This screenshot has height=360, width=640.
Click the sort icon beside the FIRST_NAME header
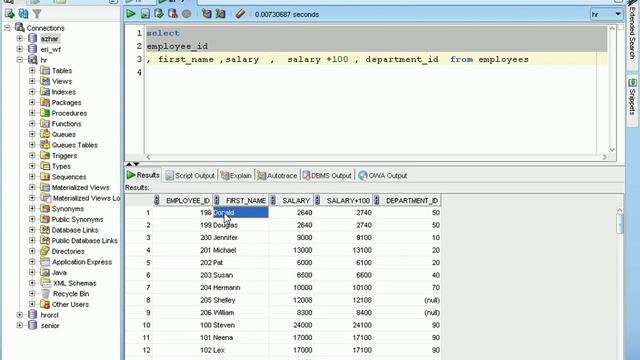pos(217,200)
